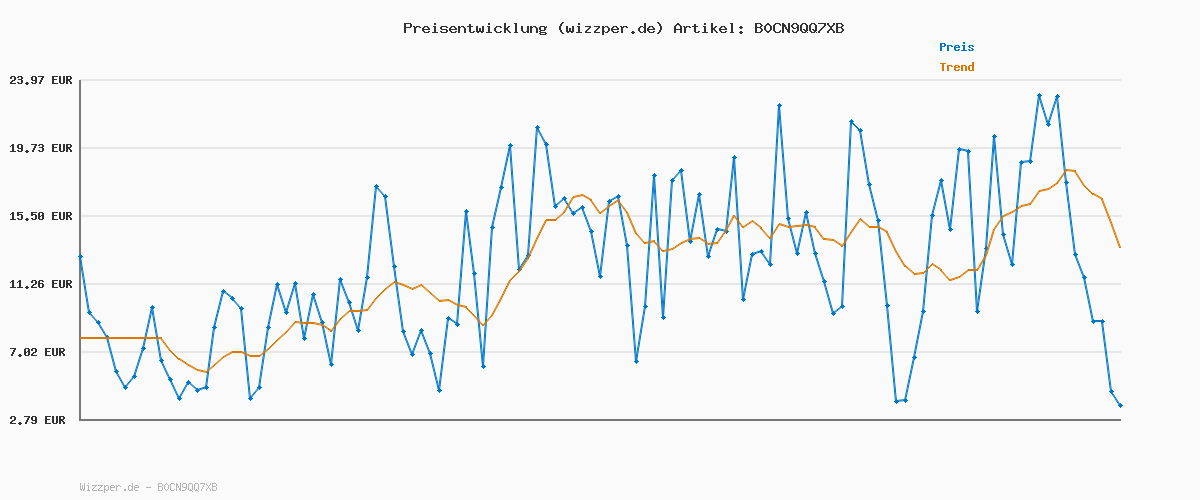
Task: Click the 7.02 EUR axis label
Action: [41, 352]
